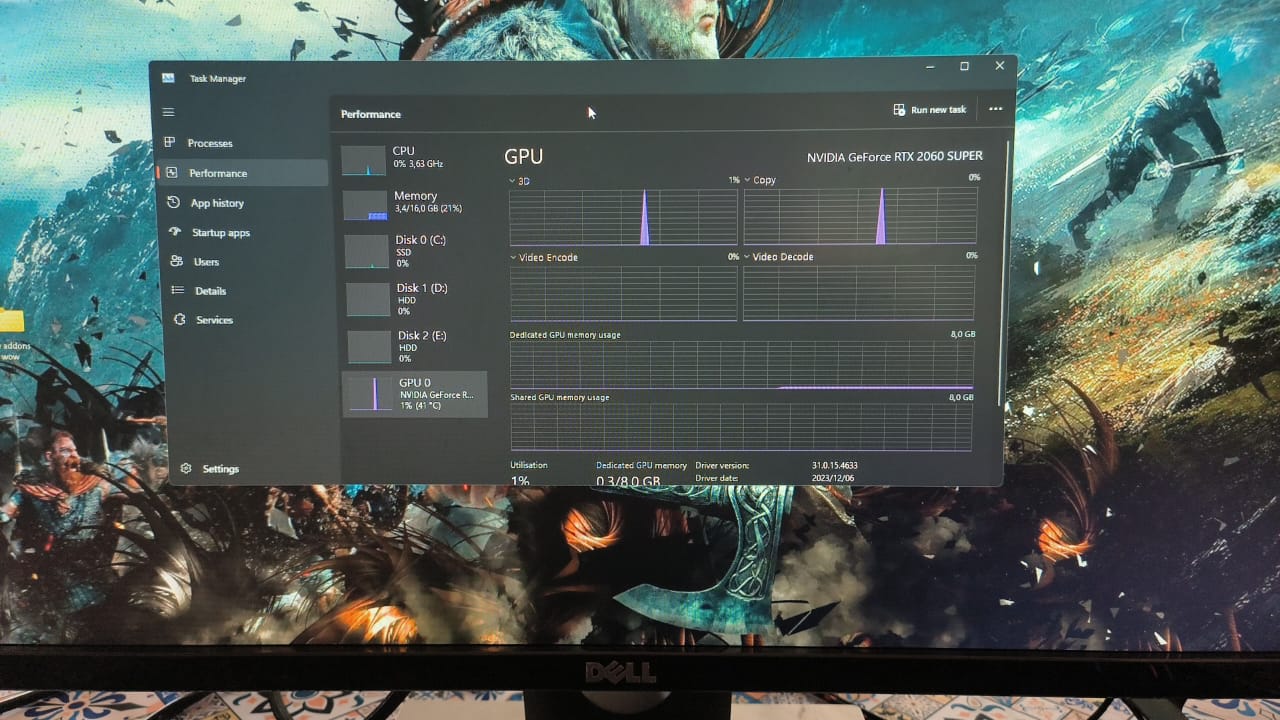The image size is (1280, 720).
Task: Open the Details list icon
Action: tap(178, 290)
